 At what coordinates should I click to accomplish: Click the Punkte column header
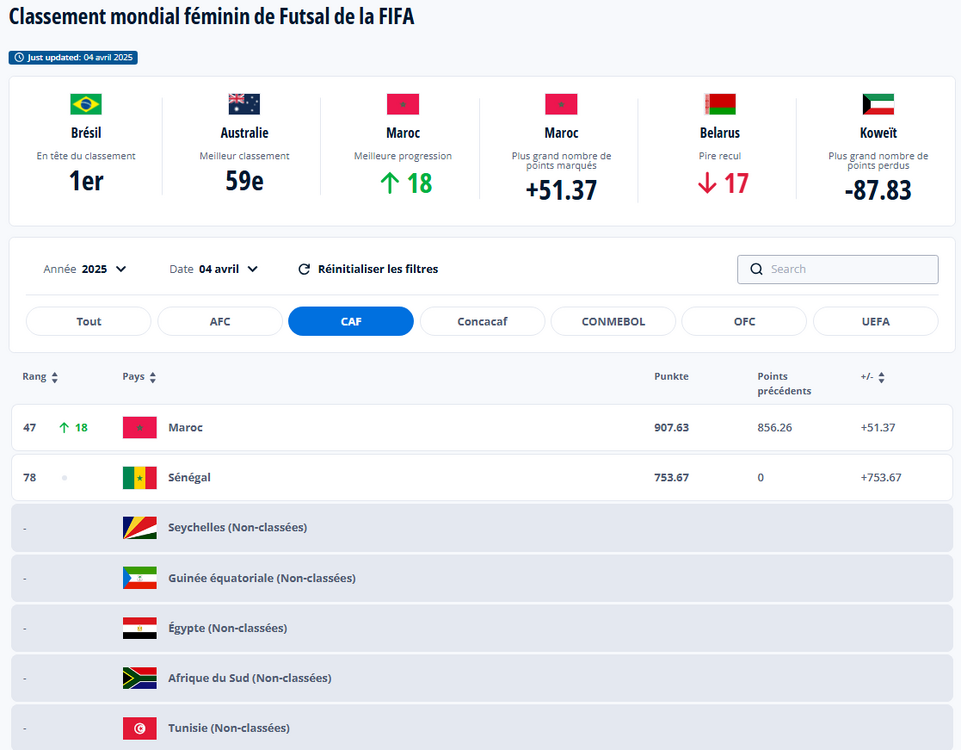(671, 377)
